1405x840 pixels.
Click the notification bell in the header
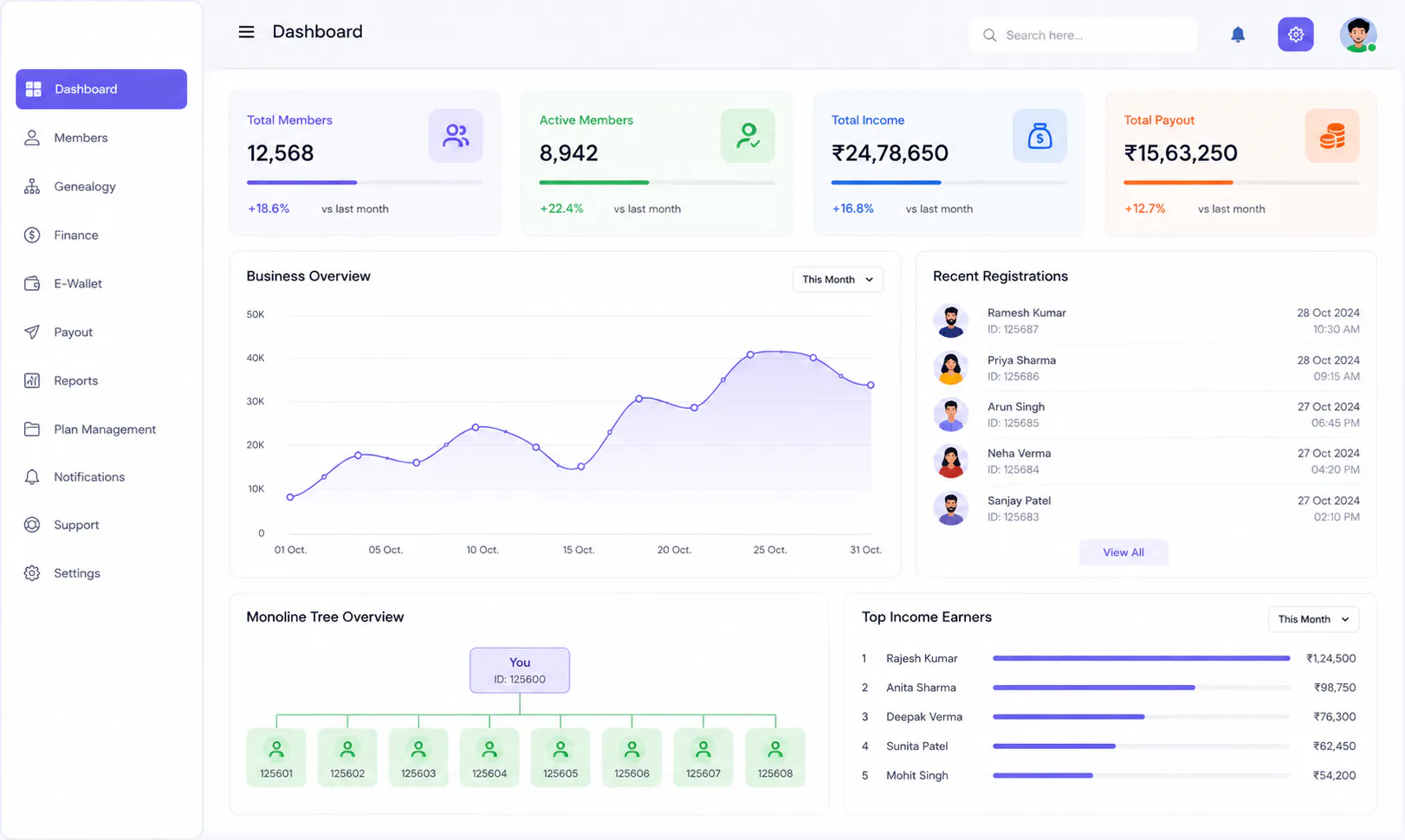[x=1238, y=35]
